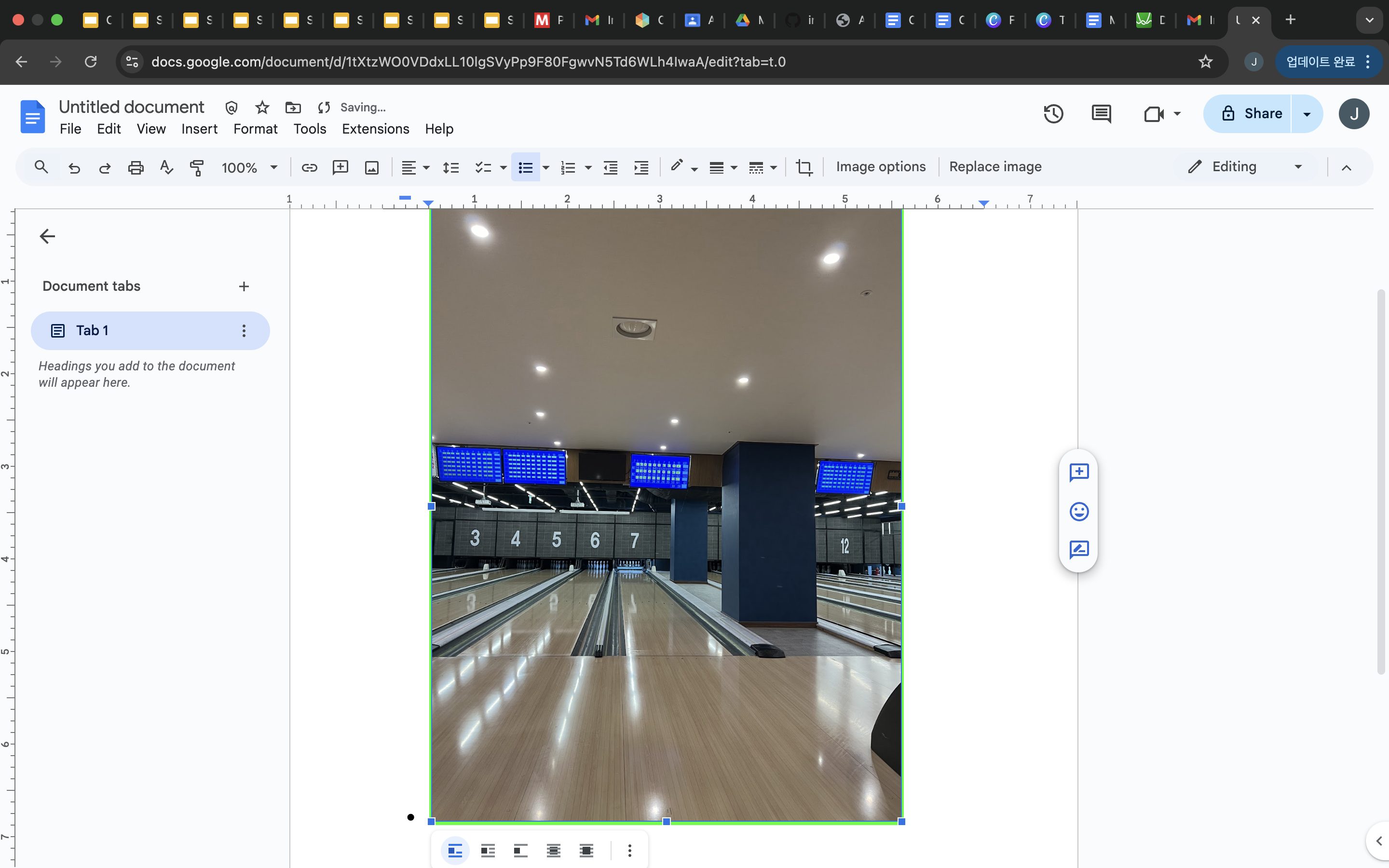Select the wrap text image layout
Viewport: 1389px width, 868px height.
pyautogui.click(x=488, y=850)
